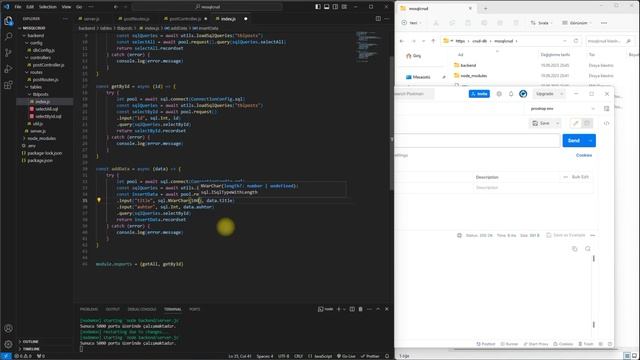Switch to the server.js editor tab

pyautogui.click(x=91, y=19)
